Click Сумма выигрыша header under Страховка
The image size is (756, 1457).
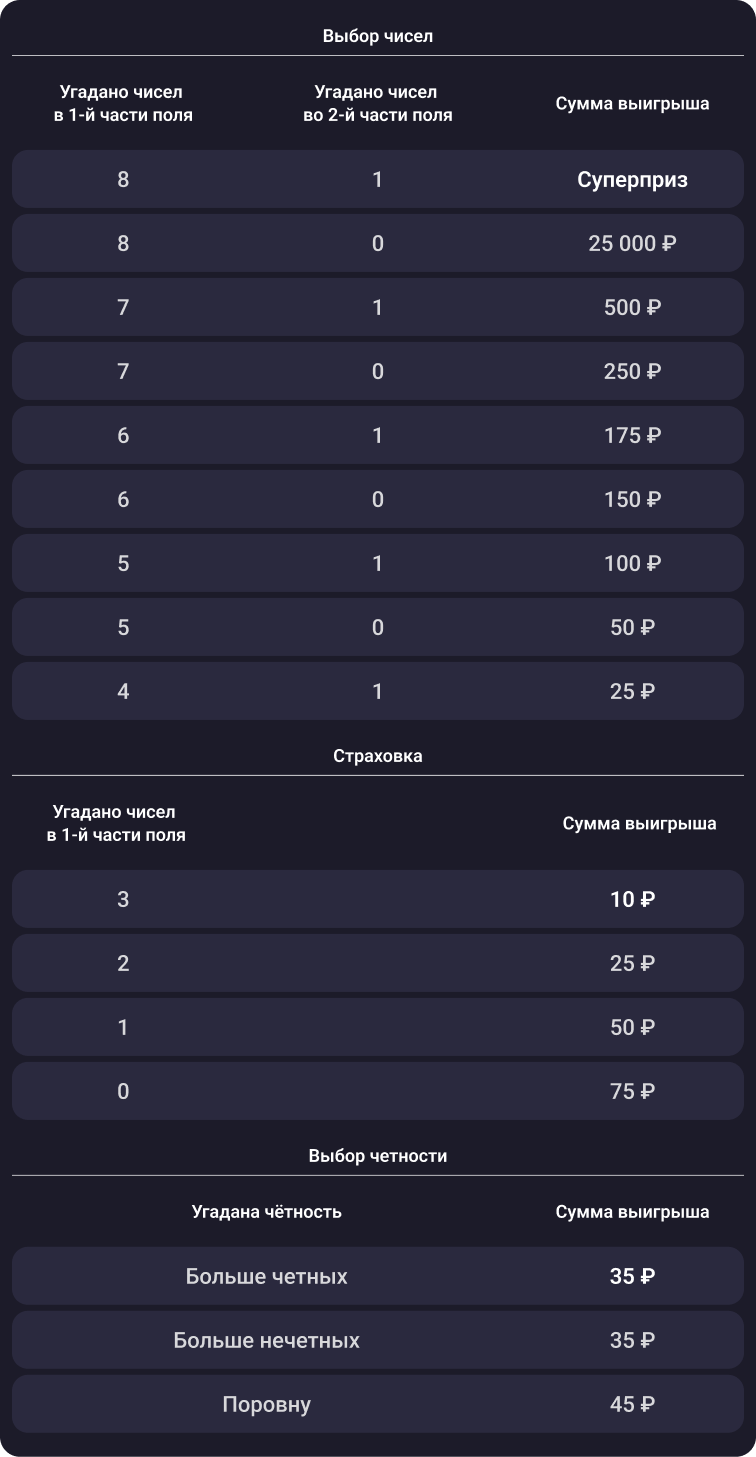640,824
